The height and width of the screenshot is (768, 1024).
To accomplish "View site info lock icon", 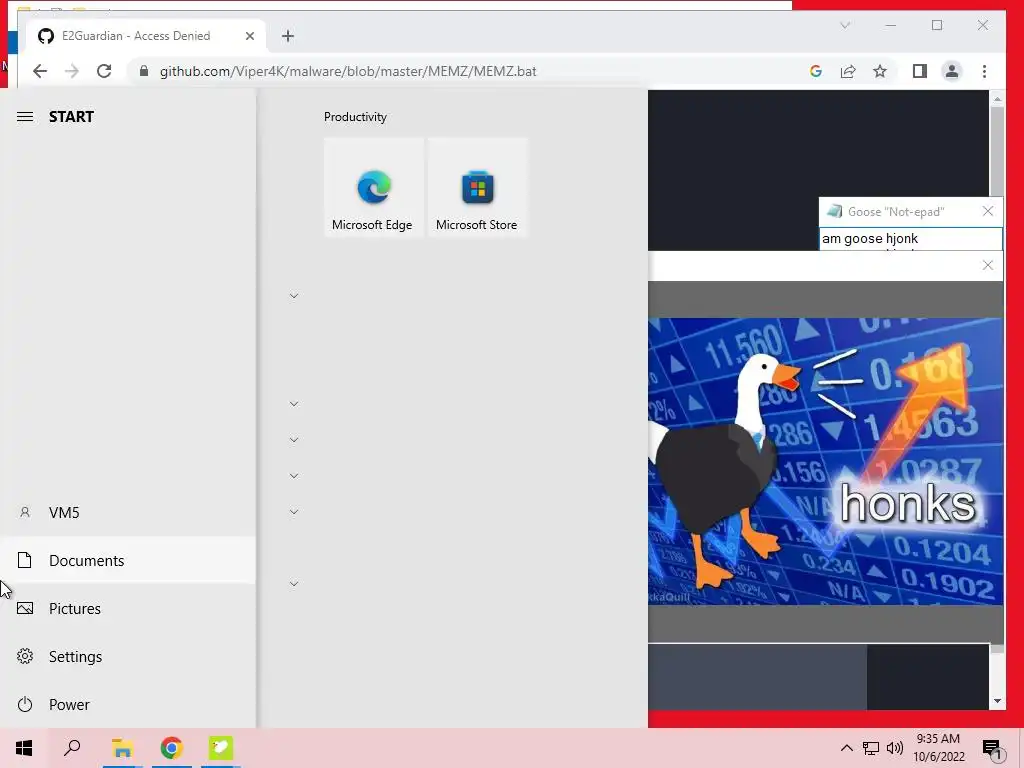I will pos(144,71).
